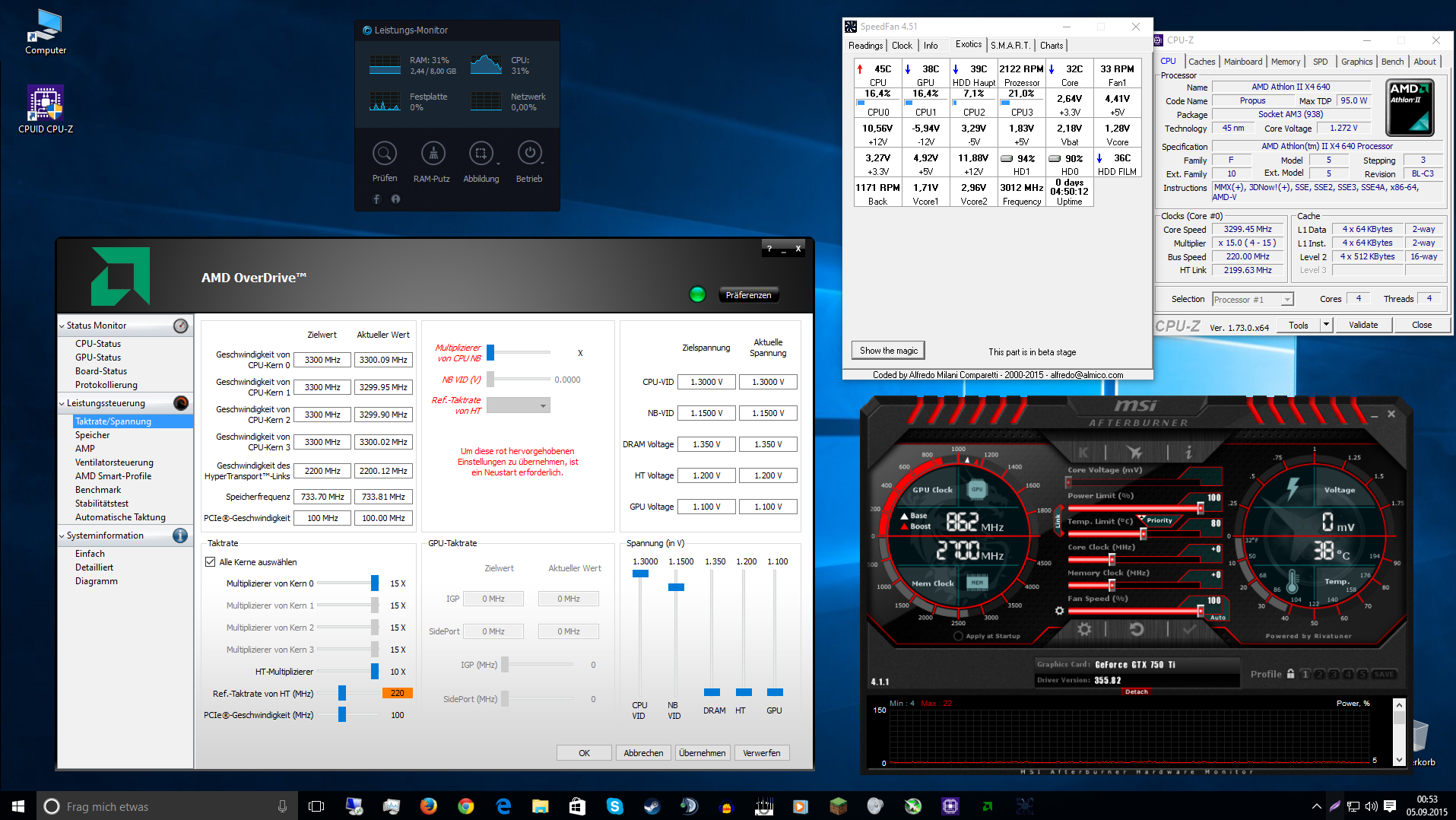This screenshot has width=1456, height=820.
Task: Open the Computer desktop icon
Action: coord(46,32)
